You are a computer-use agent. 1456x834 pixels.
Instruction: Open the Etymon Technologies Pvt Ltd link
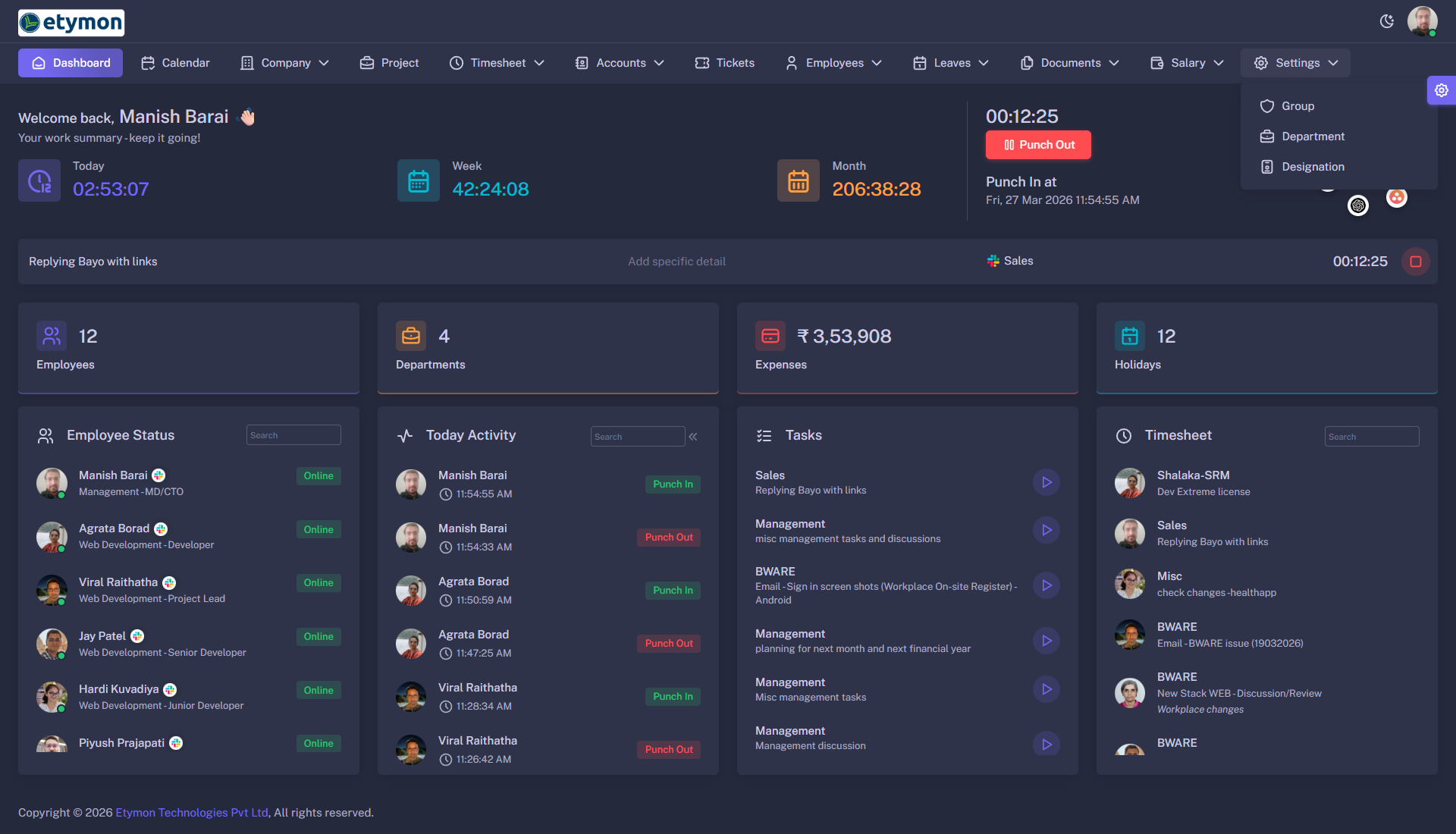[191, 812]
